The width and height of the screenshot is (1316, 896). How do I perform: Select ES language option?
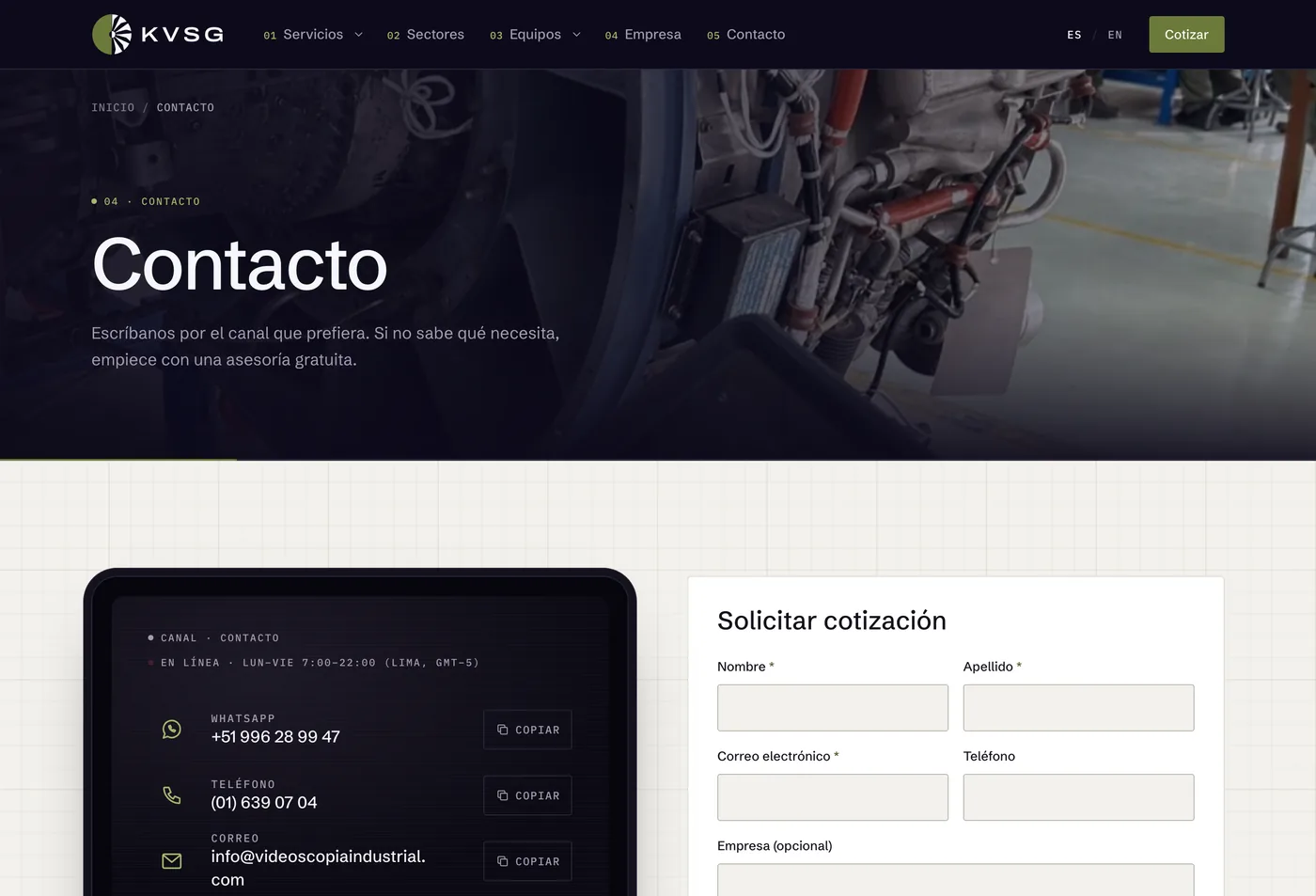pos(1073,35)
